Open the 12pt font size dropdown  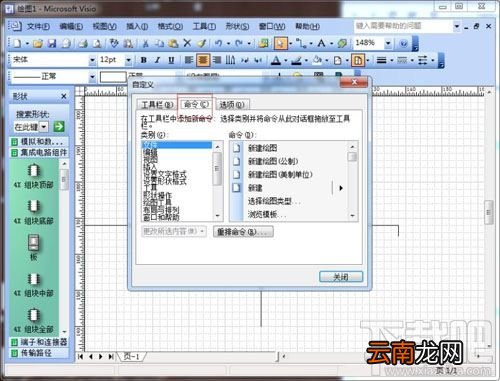point(129,60)
